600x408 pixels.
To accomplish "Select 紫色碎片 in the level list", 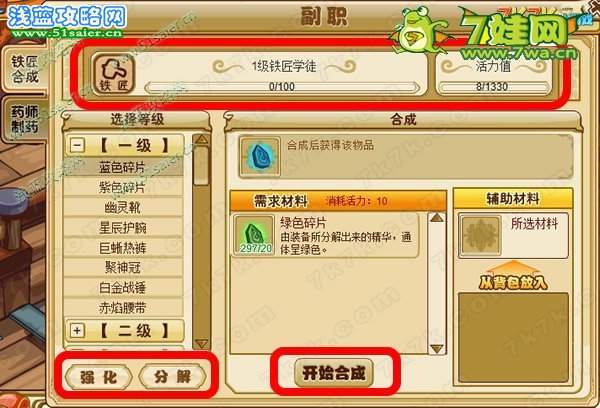I will [x=122, y=188].
